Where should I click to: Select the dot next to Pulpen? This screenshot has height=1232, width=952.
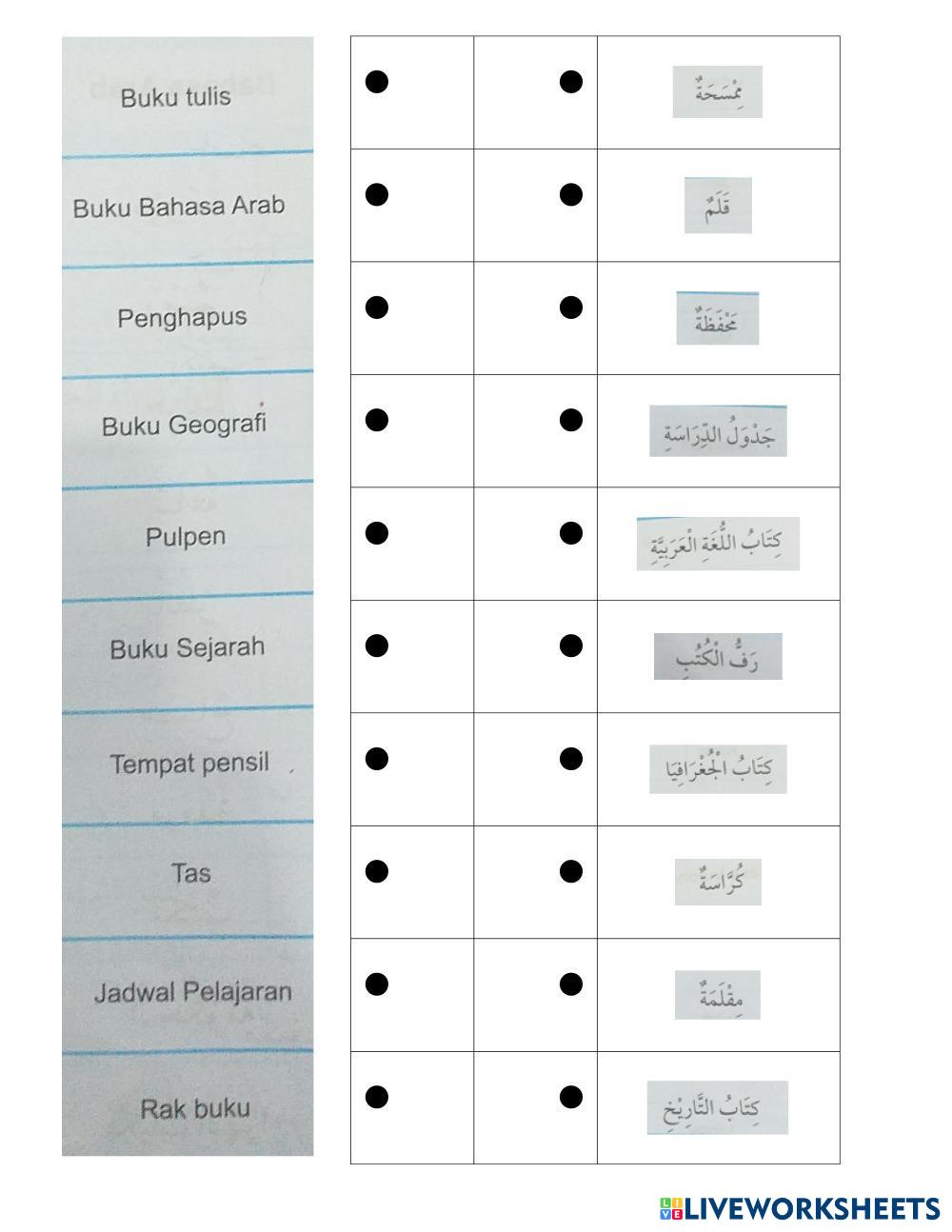377,533
